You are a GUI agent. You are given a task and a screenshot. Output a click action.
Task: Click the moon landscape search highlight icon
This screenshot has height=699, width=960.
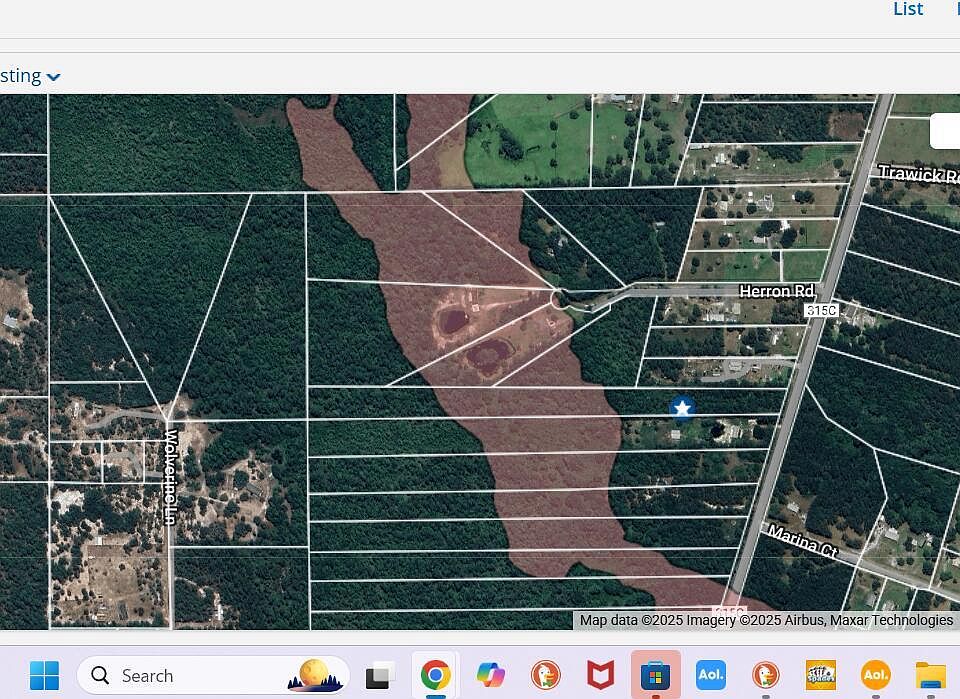(x=314, y=676)
